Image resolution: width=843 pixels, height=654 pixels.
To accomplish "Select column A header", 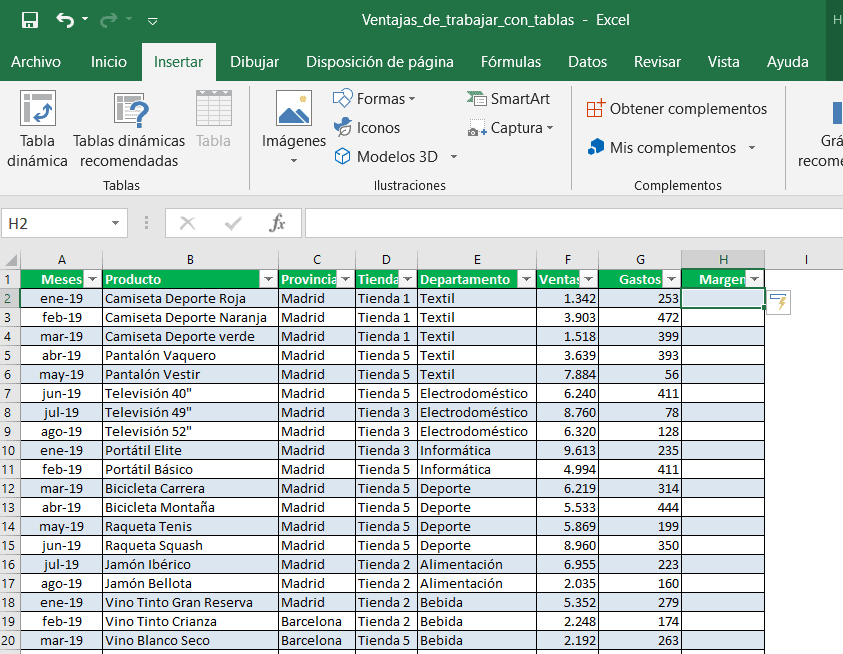I will 62,260.
